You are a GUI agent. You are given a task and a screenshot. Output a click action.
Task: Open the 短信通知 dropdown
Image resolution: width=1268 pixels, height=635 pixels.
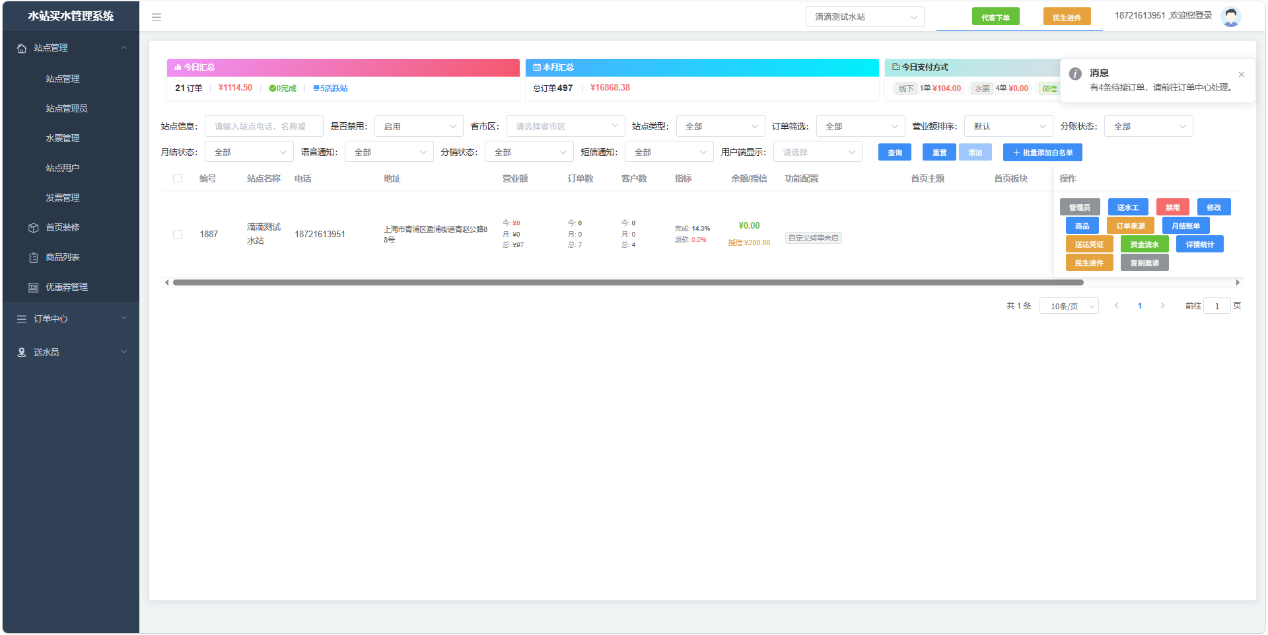tap(669, 152)
